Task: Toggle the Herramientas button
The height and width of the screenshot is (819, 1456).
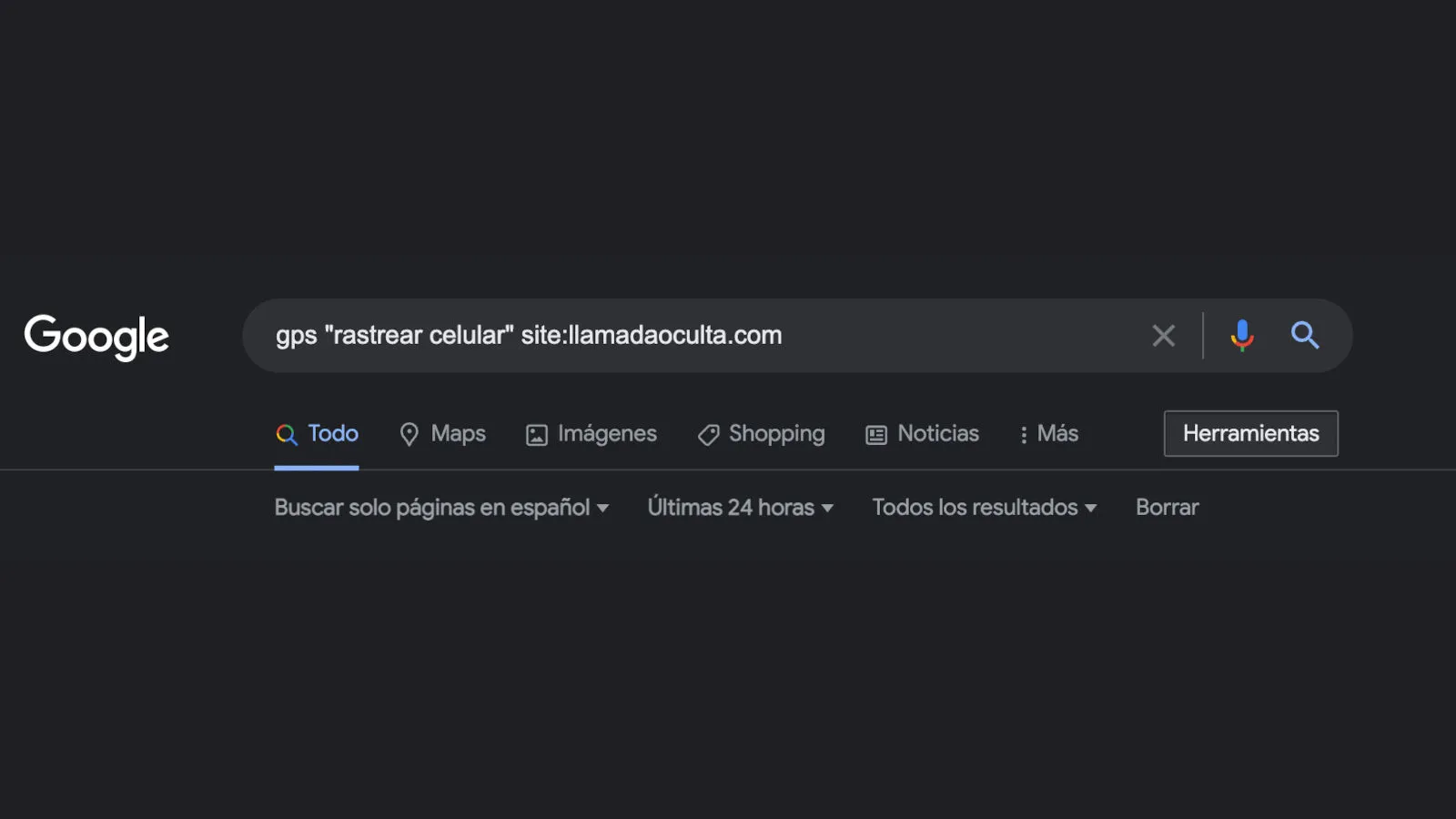Action: click(1250, 434)
